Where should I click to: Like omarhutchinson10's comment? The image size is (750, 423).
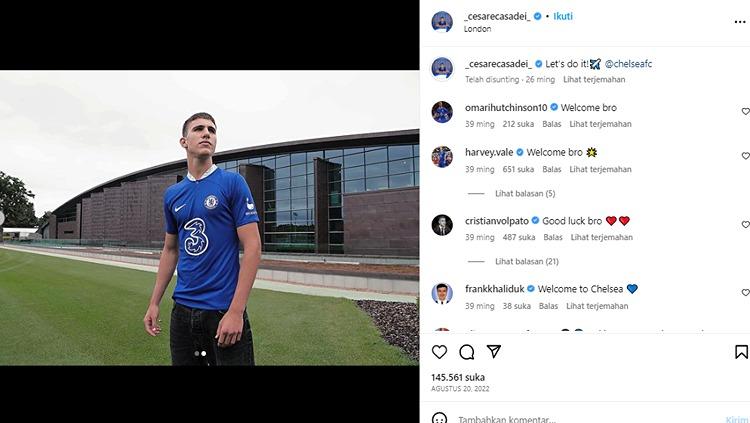tap(745, 112)
